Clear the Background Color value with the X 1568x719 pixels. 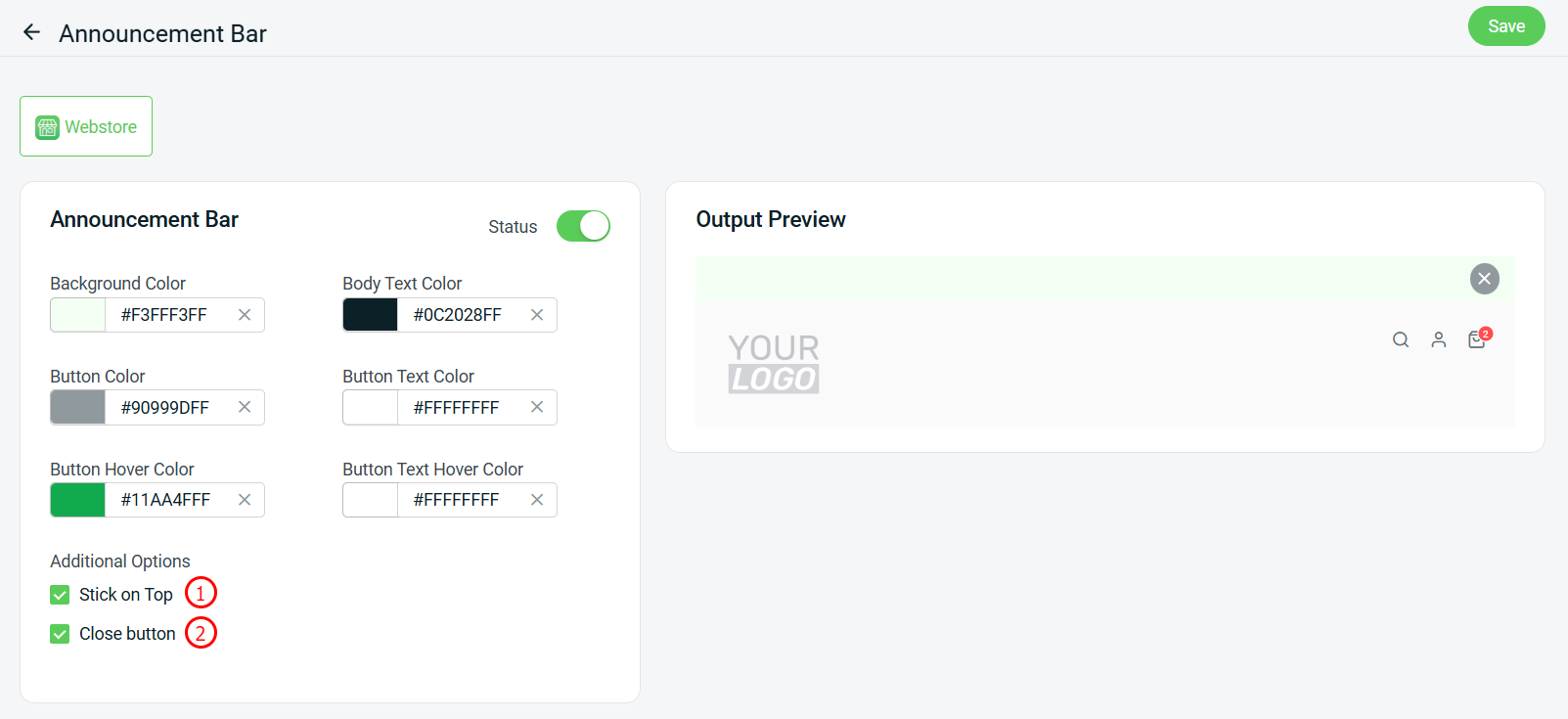(244, 314)
